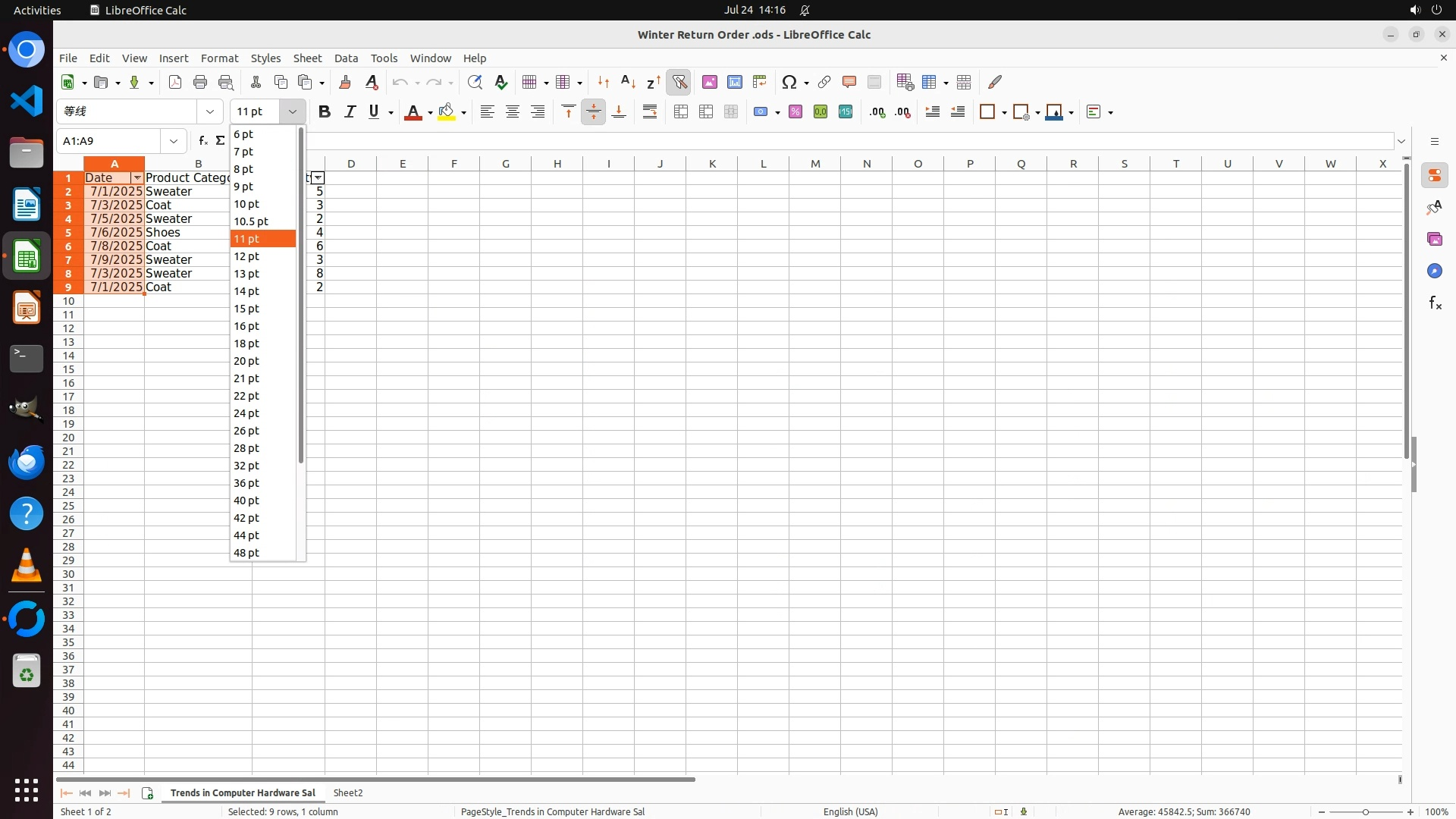Viewport: 1456px width, 819px height.
Task: Open the Background Color swatch dropdown arrow
Action: (x=463, y=112)
